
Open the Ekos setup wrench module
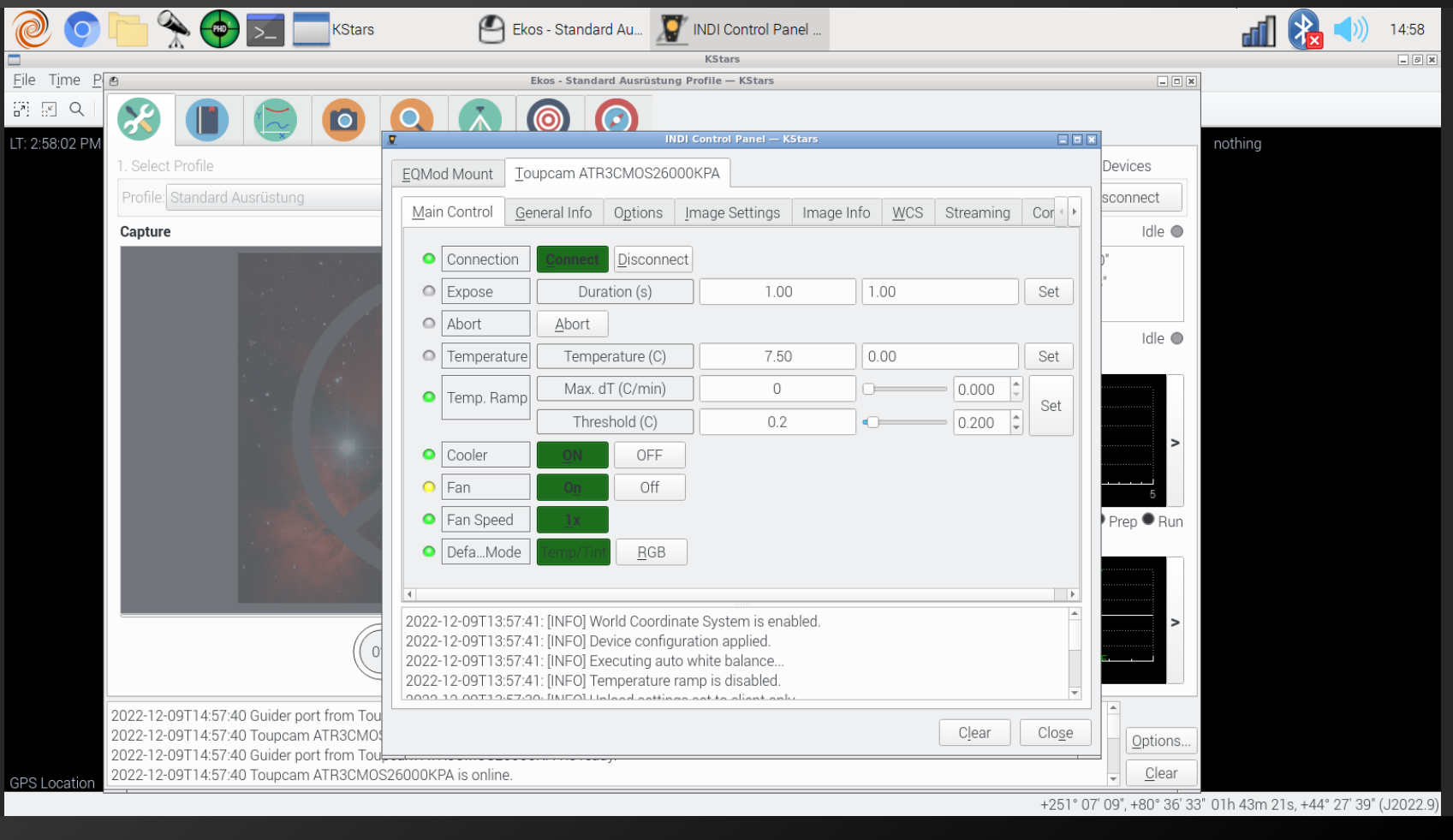coord(140,119)
